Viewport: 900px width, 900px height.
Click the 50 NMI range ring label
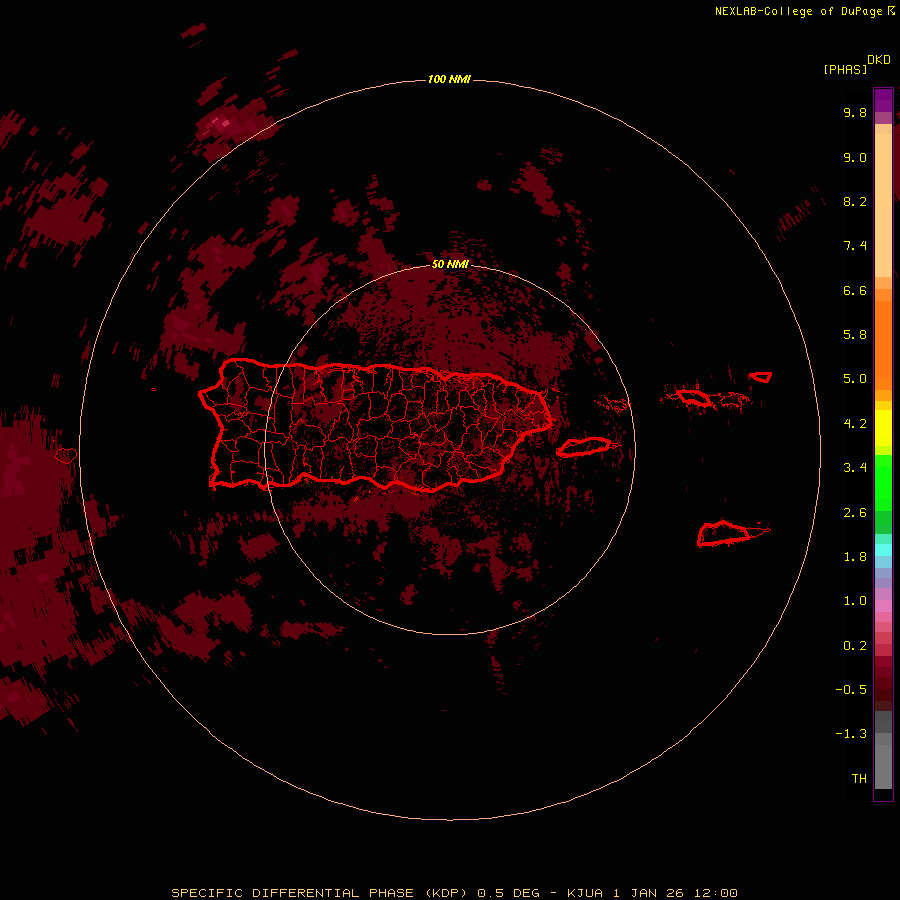tap(450, 264)
